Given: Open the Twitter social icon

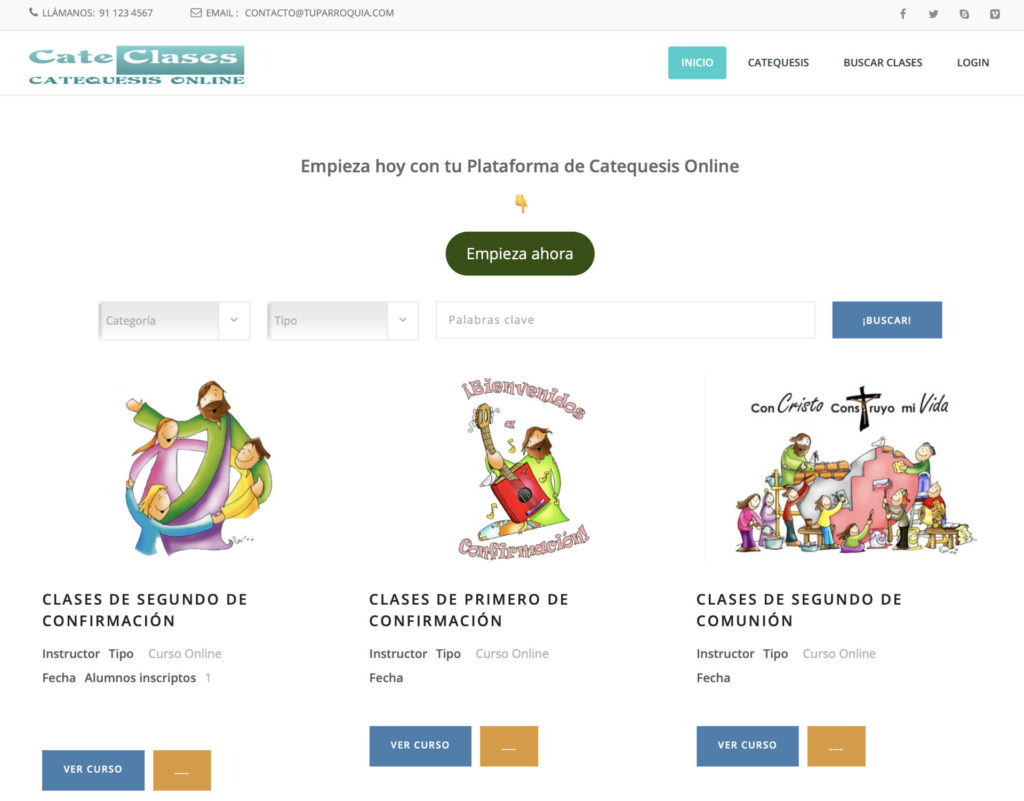Looking at the screenshot, I should 933,14.
